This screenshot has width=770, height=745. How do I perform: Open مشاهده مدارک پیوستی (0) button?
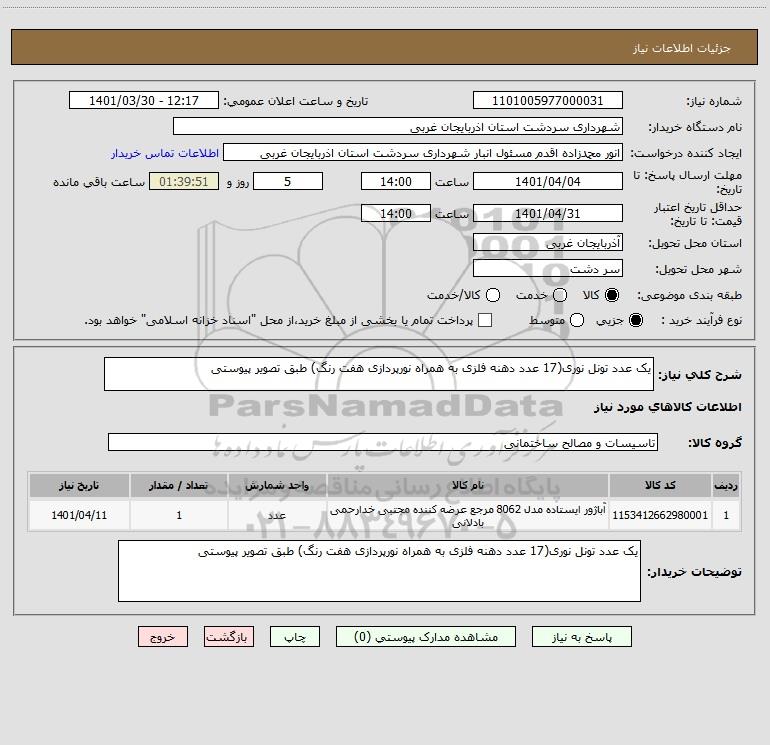(x=426, y=637)
